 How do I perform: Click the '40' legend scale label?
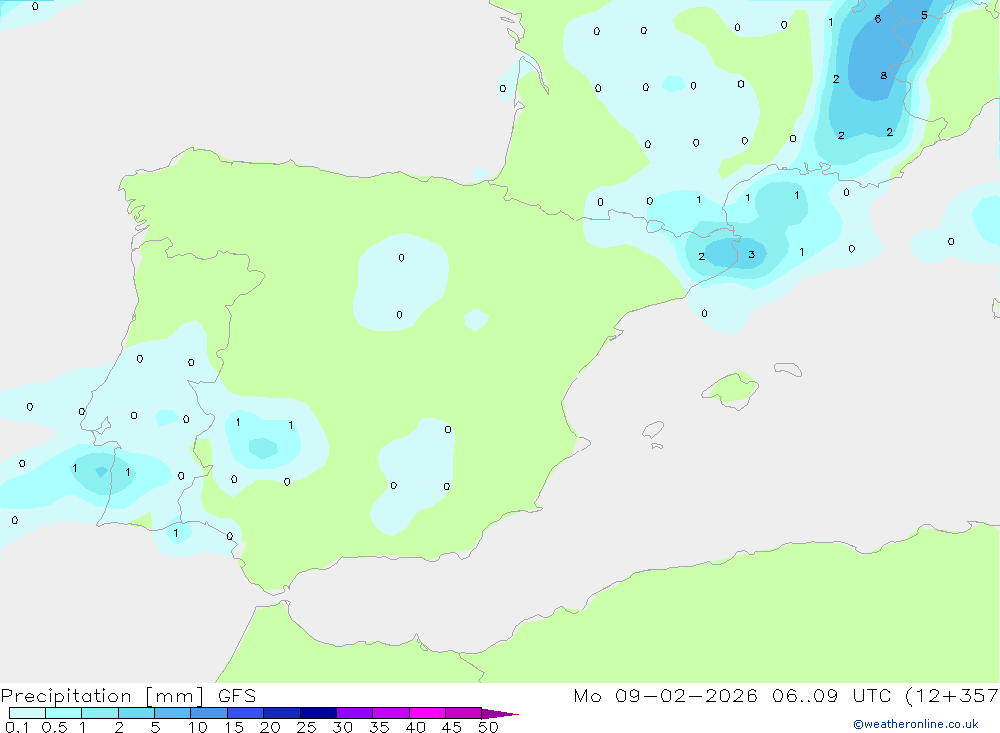[415, 727]
